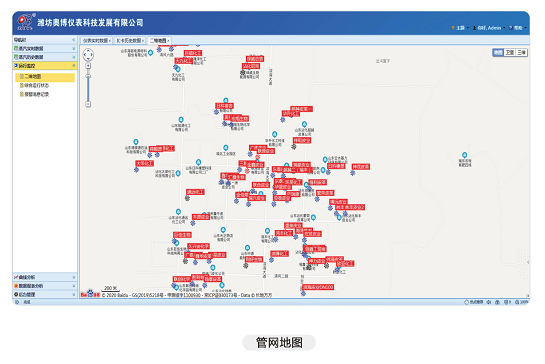Open the 主题 theme dropdown
Screen dimensions: 545x364
pyautogui.click(x=460, y=28)
